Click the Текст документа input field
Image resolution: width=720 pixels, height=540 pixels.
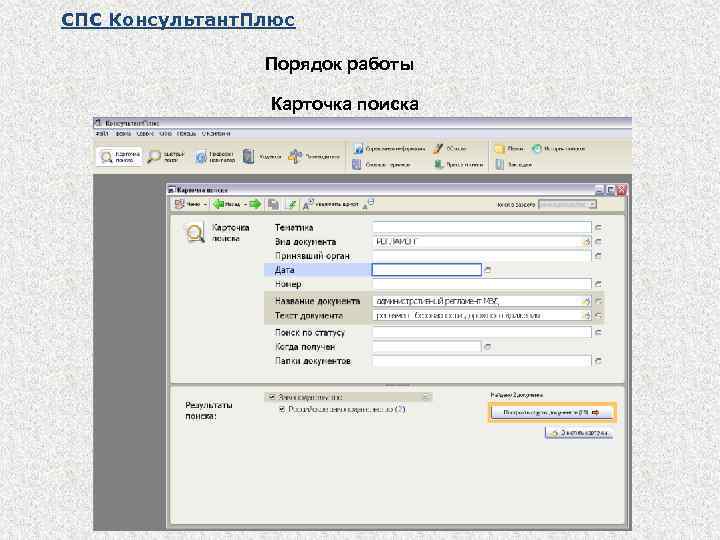pos(482,315)
